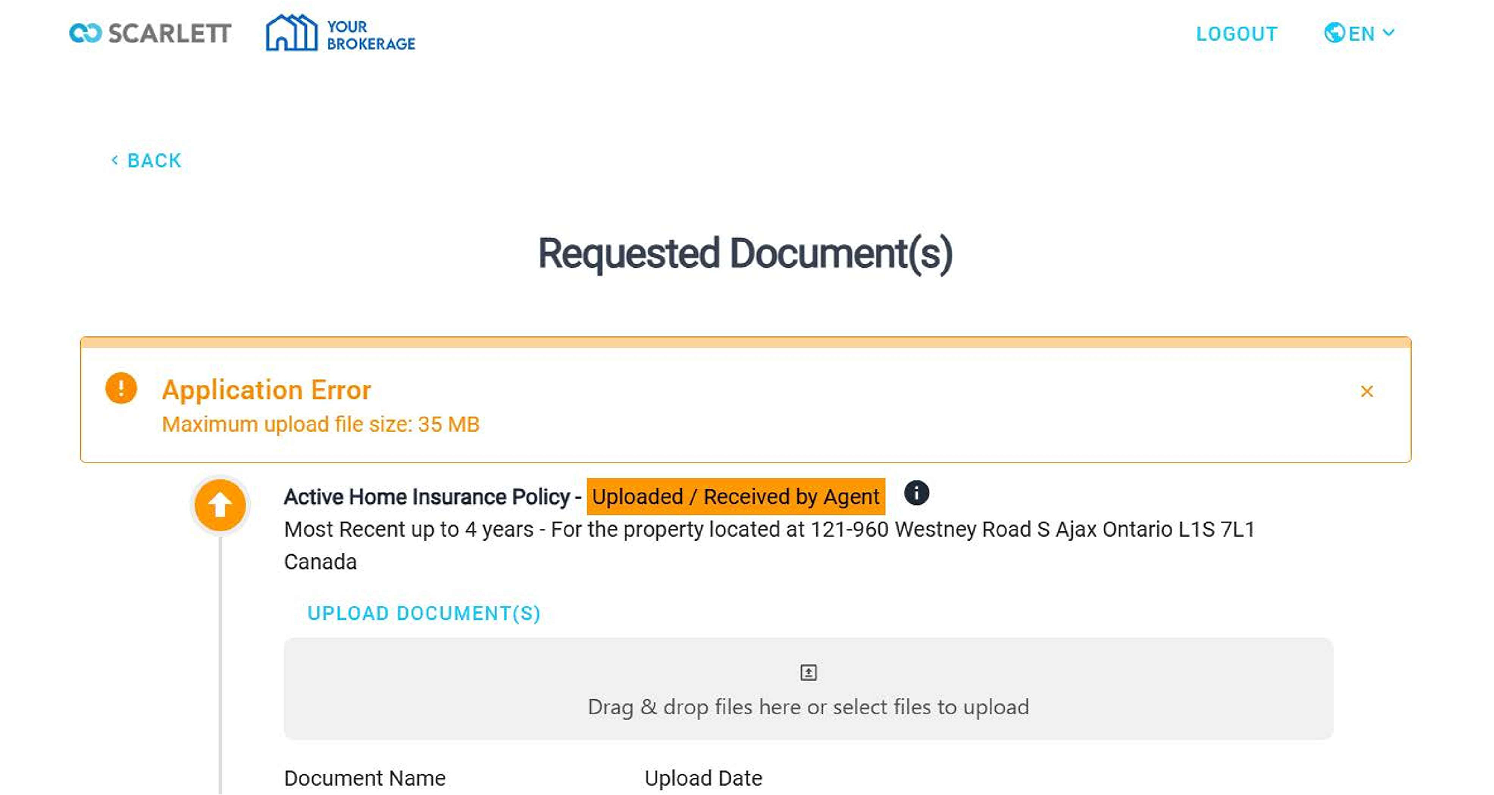
Task: Click the Document Name column header
Action: pos(365,778)
